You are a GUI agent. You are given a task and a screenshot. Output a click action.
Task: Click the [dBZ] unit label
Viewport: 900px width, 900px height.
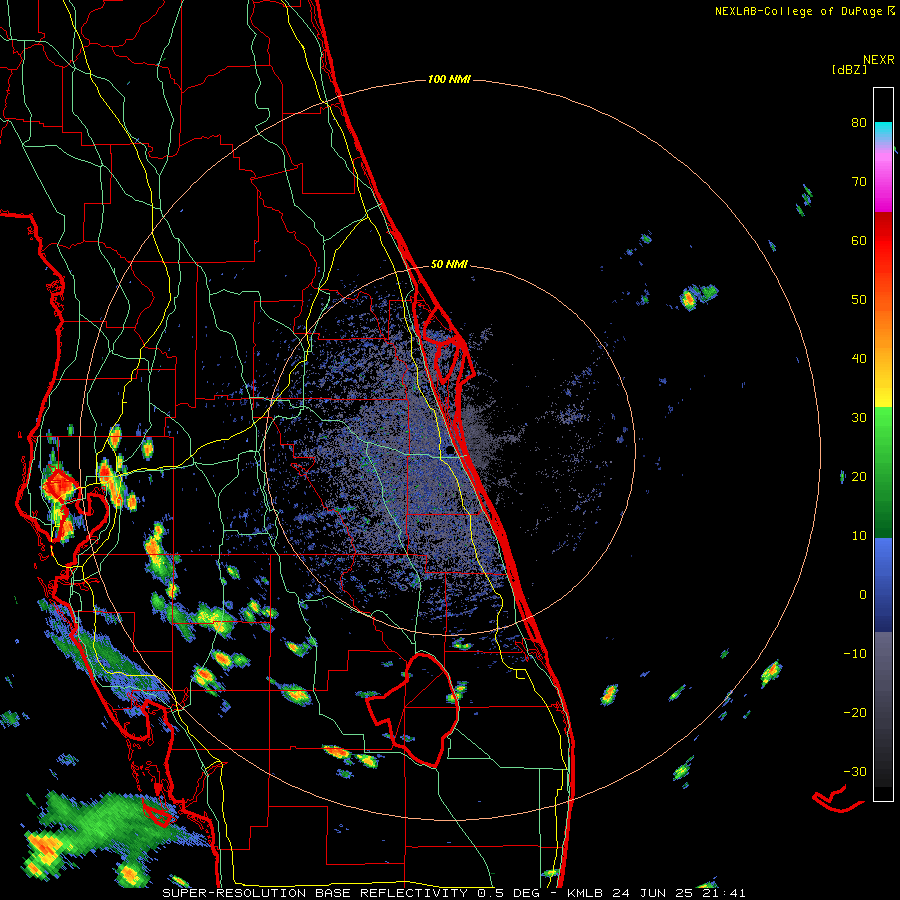click(x=849, y=69)
